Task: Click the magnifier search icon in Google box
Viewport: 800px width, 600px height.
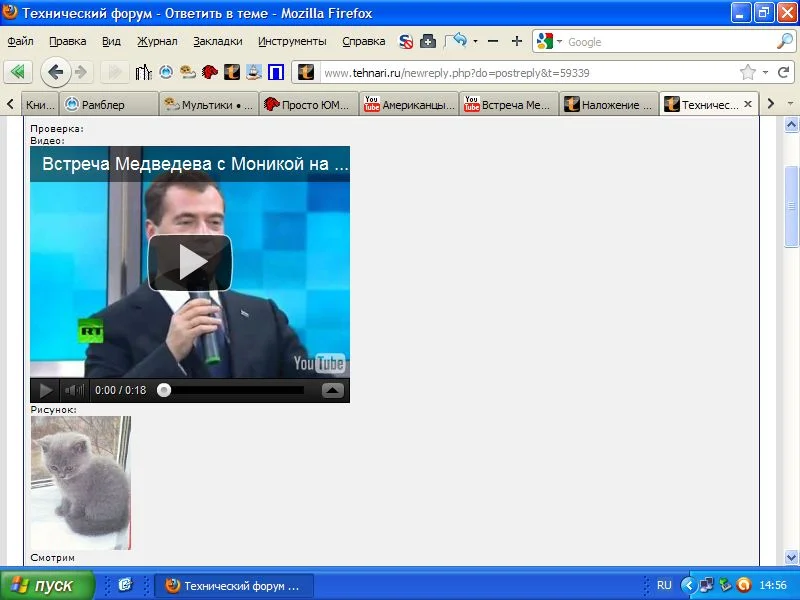Action: tap(785, 41)
